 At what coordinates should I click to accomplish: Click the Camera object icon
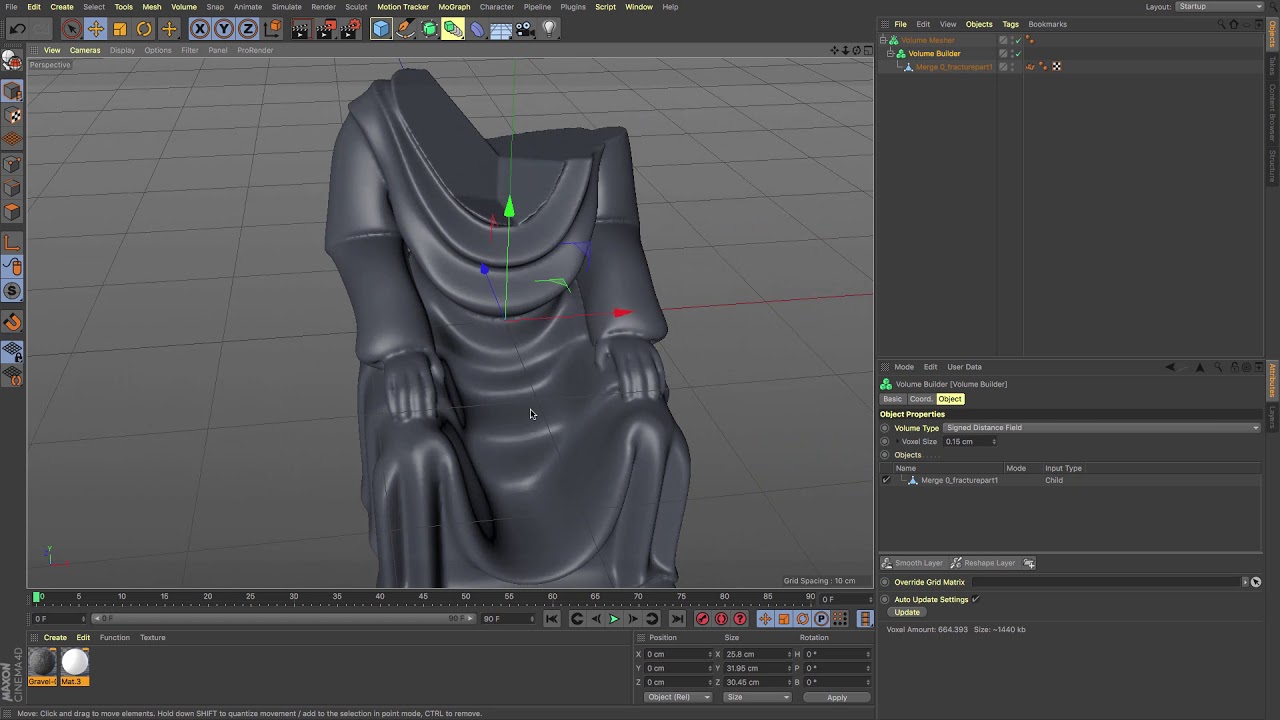click(525, 29)
